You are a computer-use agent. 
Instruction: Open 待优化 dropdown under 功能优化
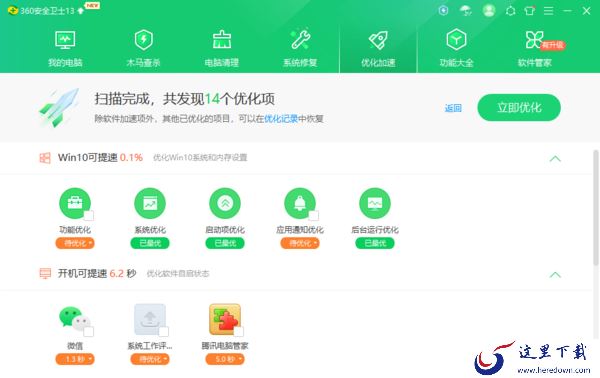pyautogui.click(x=75, y=243)
